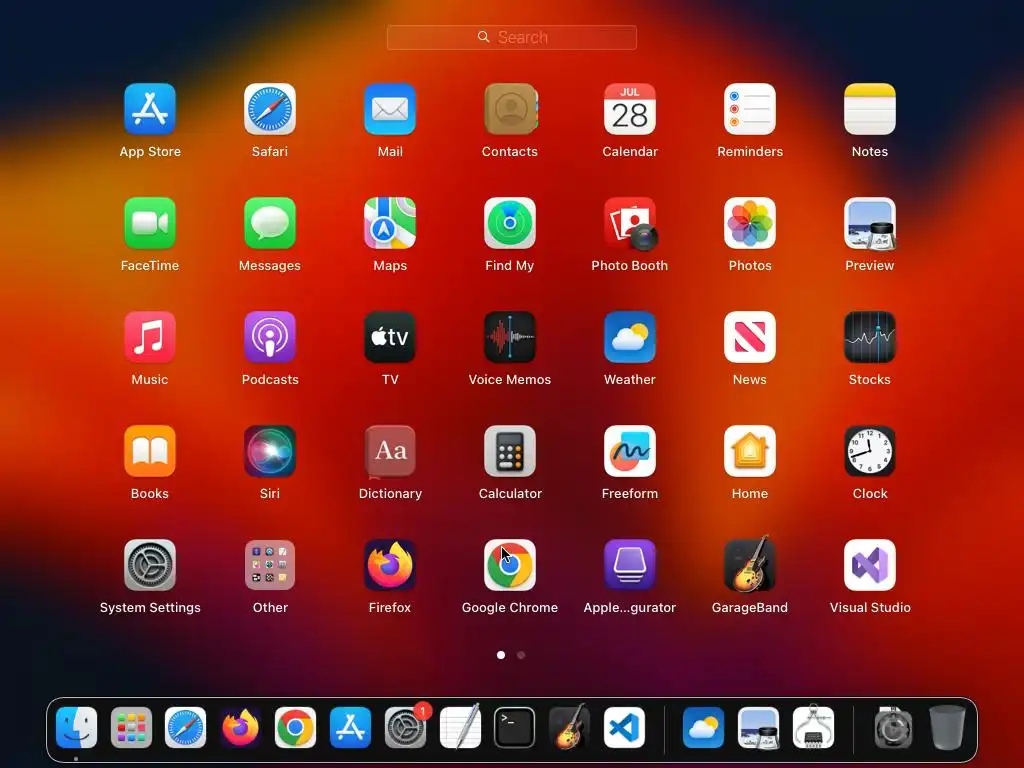Launch Terminal from the Dock
The height and width of the screenshot is (768, 1024).
(x=515, y=728)
